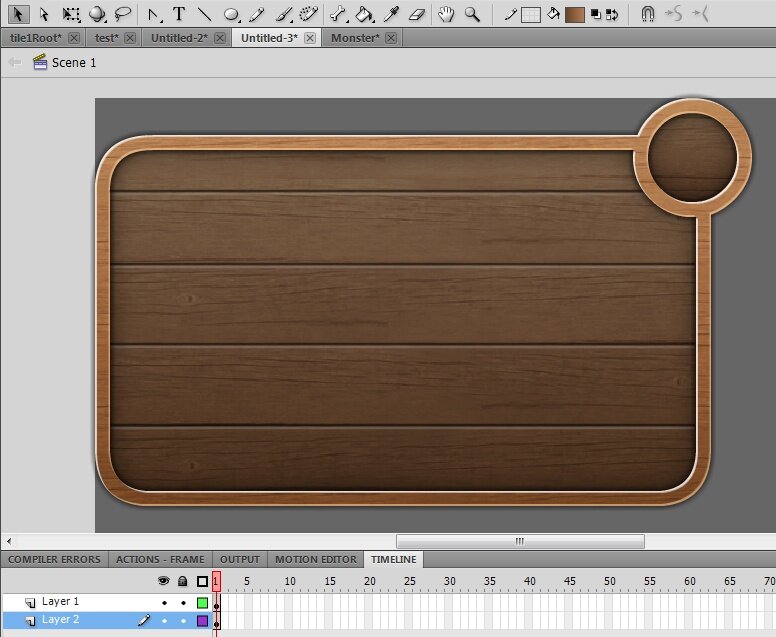The width and height of the screenshot is (776, 637).
Task: Select the Text tool
Action: point(179,14)
